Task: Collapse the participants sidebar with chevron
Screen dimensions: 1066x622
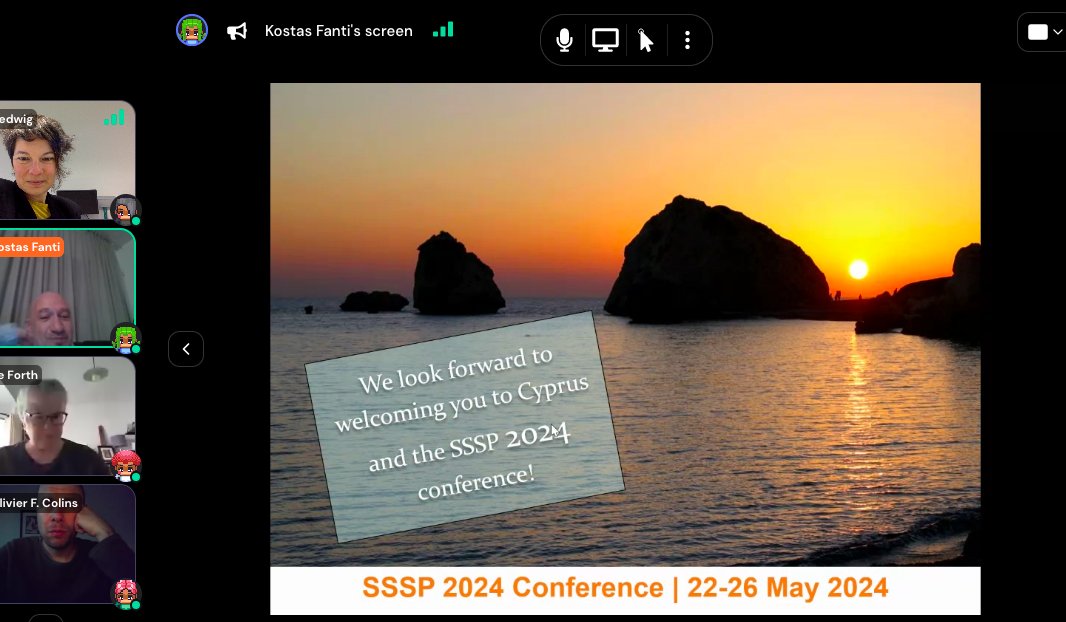Action: [x=186, y=349]
